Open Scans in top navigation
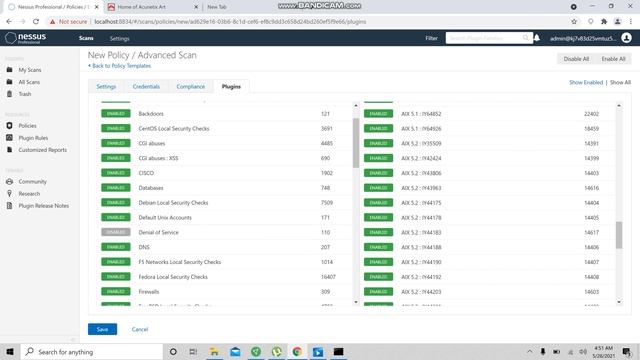The image size is (640, 360). pos(86,38)
